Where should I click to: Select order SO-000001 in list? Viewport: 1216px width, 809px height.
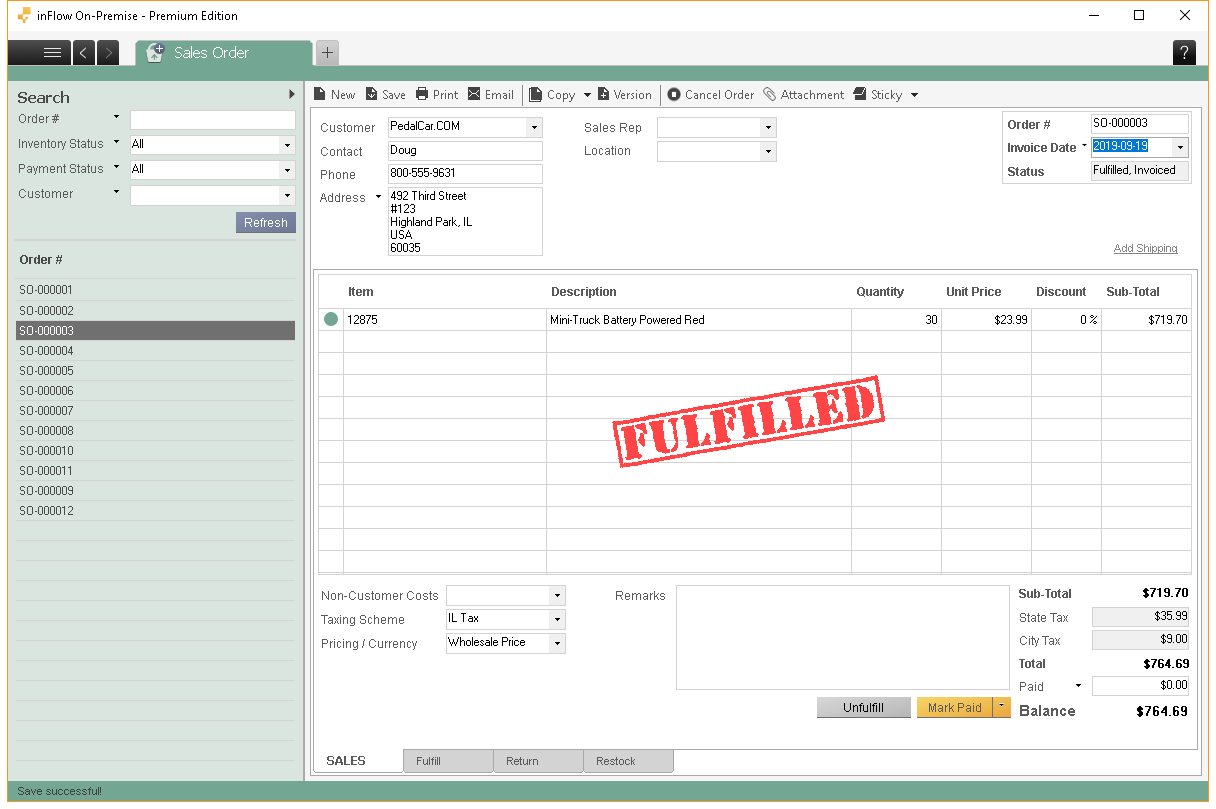[156, 290]
